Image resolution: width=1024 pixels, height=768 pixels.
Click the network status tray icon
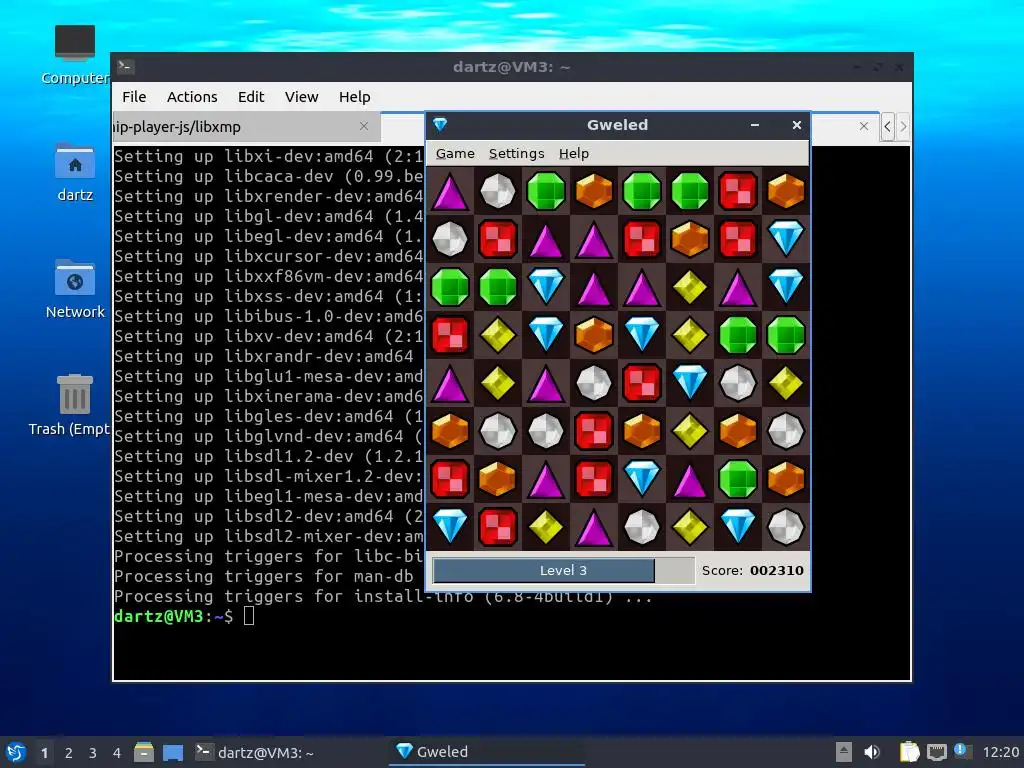(x=937, y=752)
